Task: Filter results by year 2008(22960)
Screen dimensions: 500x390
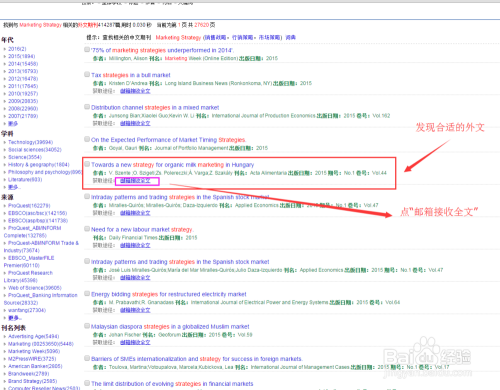Action: coord(23,109)
